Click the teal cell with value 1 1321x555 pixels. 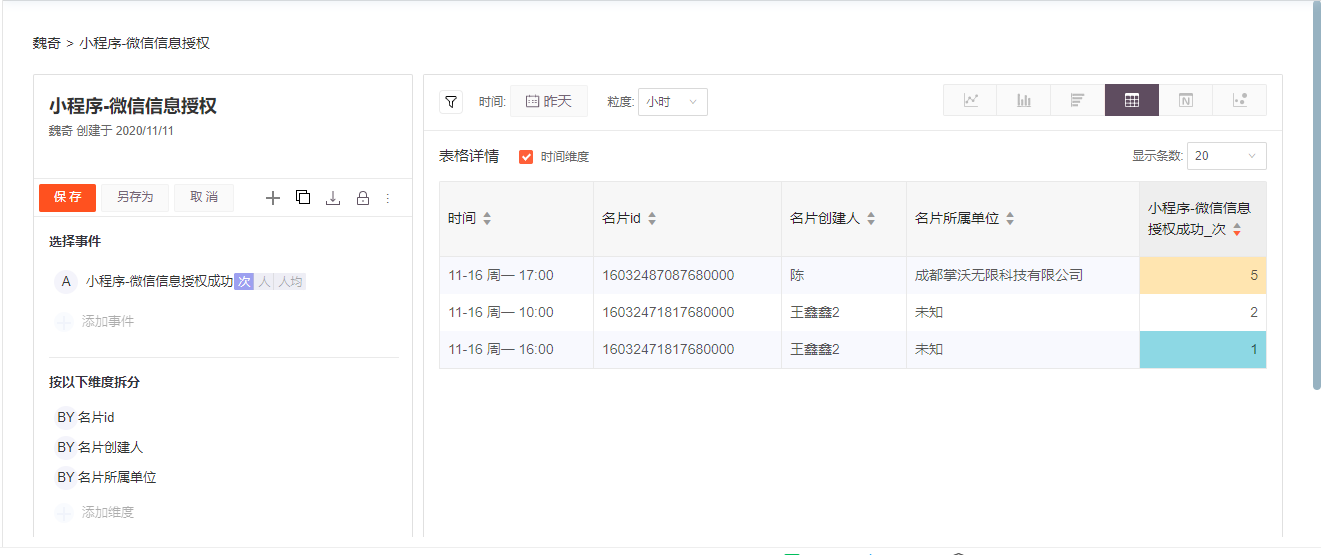click(1203, 349)
